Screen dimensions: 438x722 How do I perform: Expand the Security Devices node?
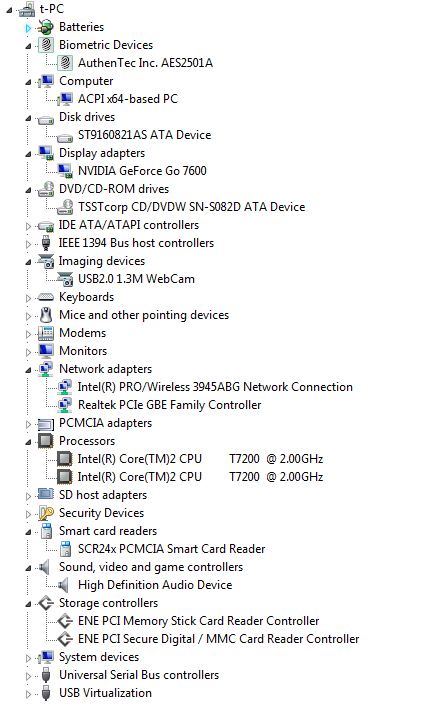click(x=28, y=514)
